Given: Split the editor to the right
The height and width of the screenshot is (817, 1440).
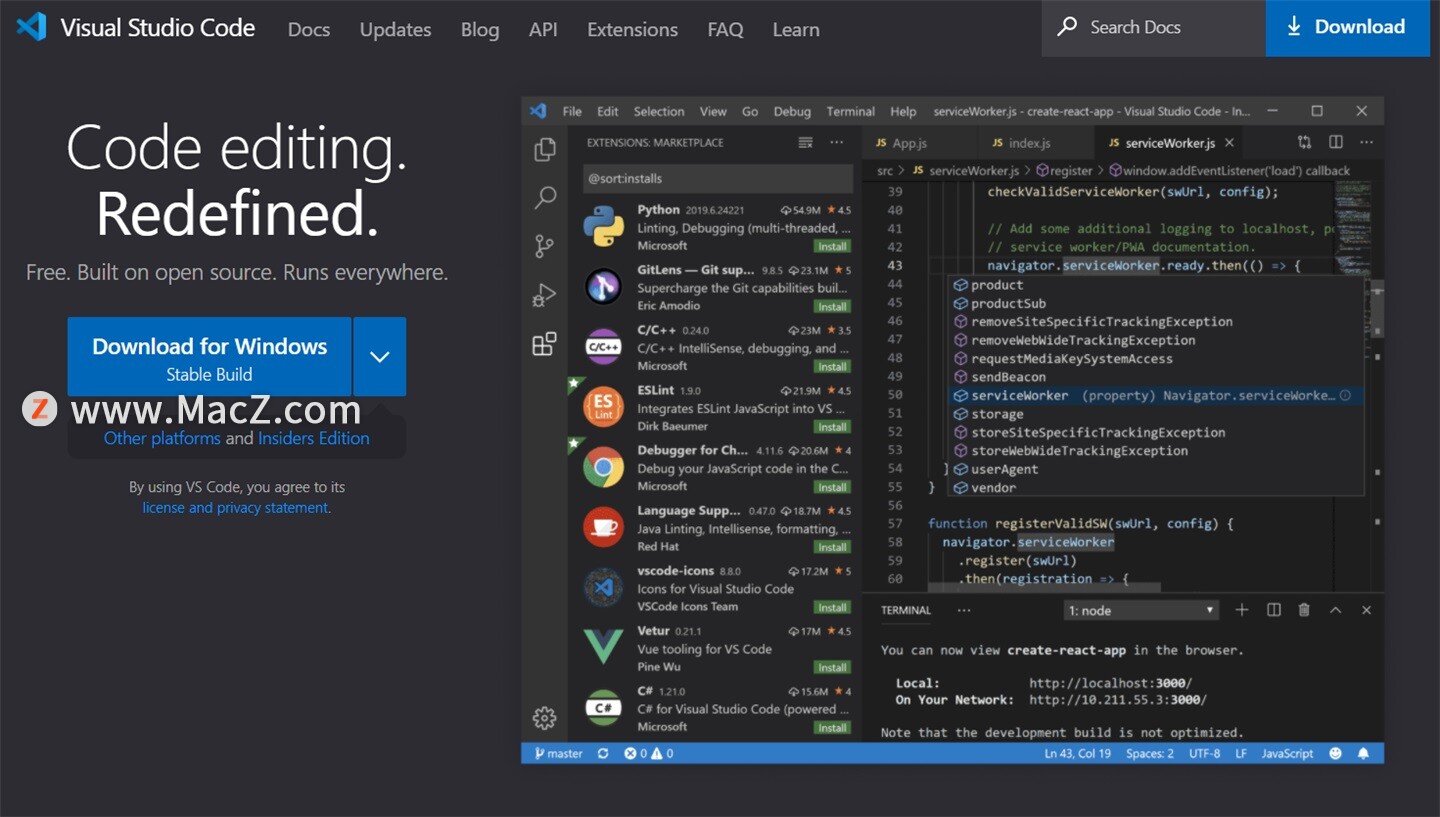Looking at the screenshot, I should [1335, 142].
